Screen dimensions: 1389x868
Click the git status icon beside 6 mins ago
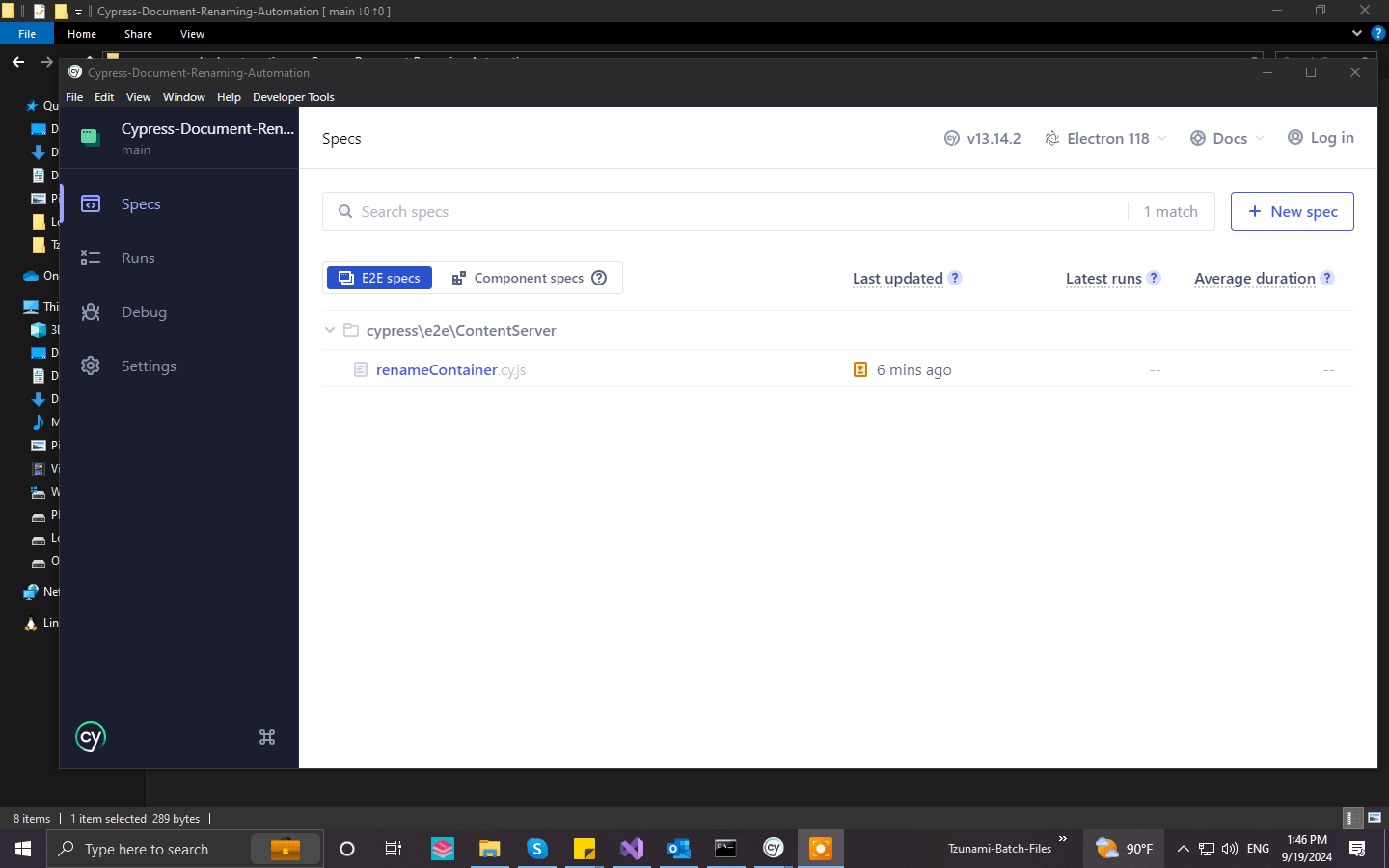point(860,369)
